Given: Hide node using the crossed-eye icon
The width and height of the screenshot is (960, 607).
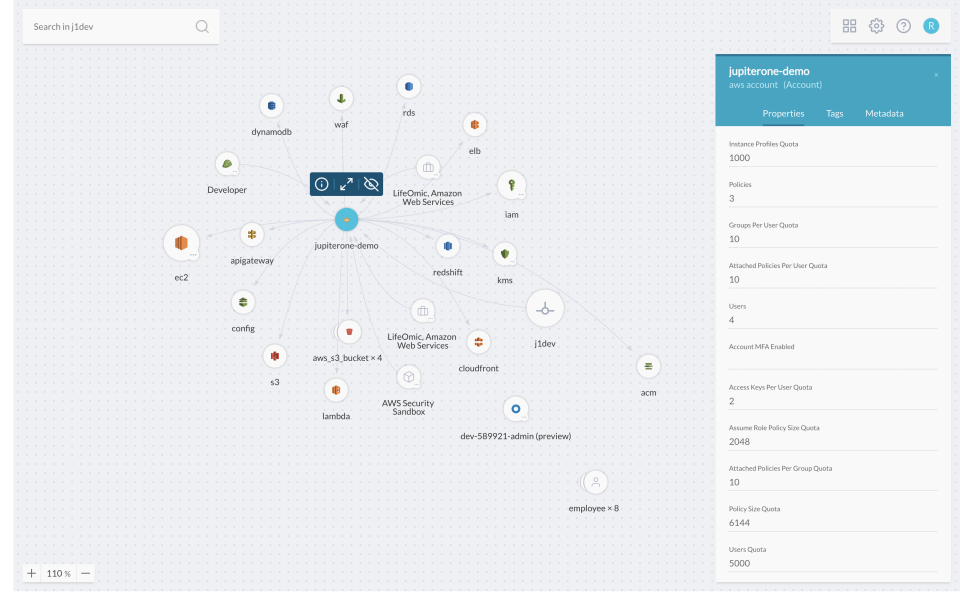Looking at the screenshot, I should (371, 184).
